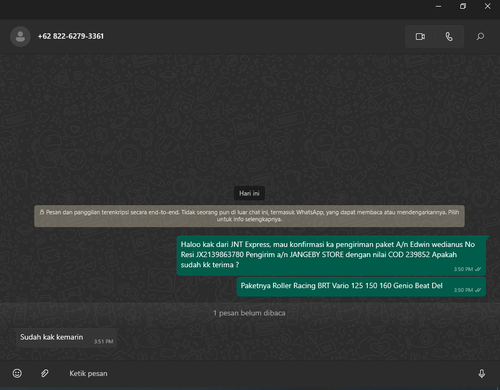Select the 'Paketnya Roller Racing BRT Vario' message
This screenshot has height=390, width=500.
point(361,286)
